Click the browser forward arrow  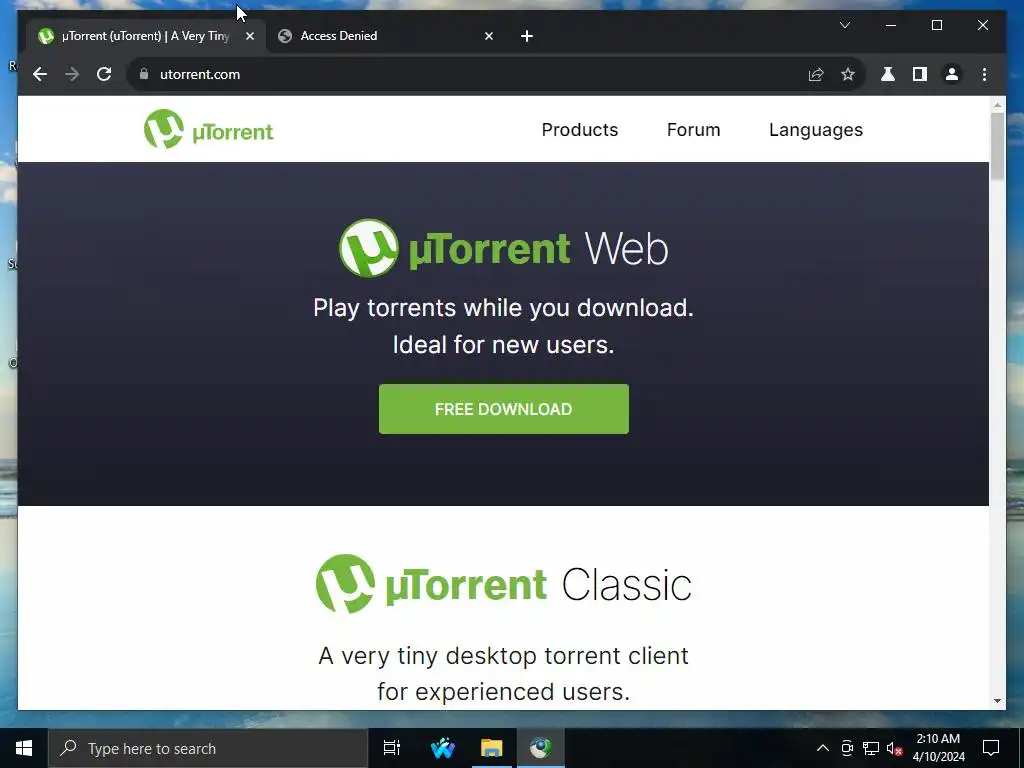(x=72, y=74)
